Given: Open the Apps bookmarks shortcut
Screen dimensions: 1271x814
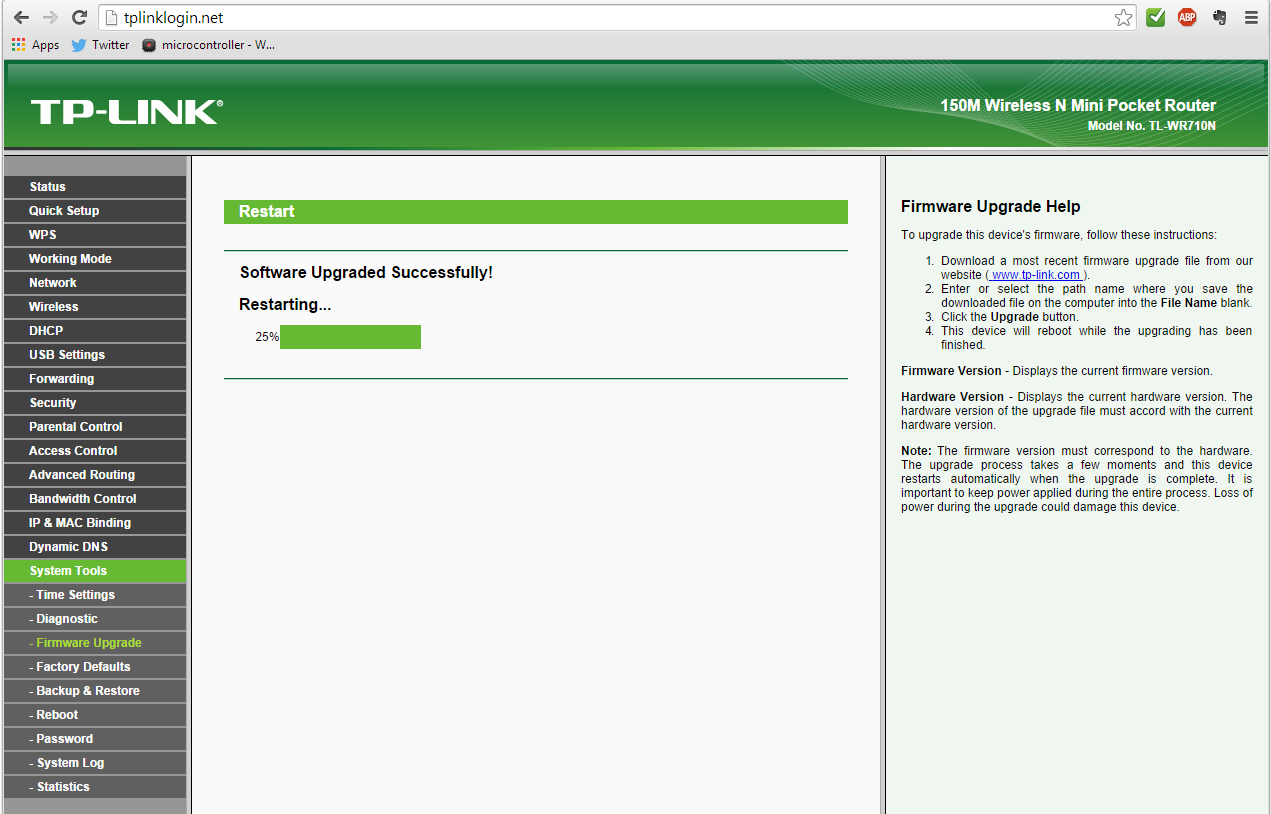Looking at the screenshot, I should click(x=35, y=45).
